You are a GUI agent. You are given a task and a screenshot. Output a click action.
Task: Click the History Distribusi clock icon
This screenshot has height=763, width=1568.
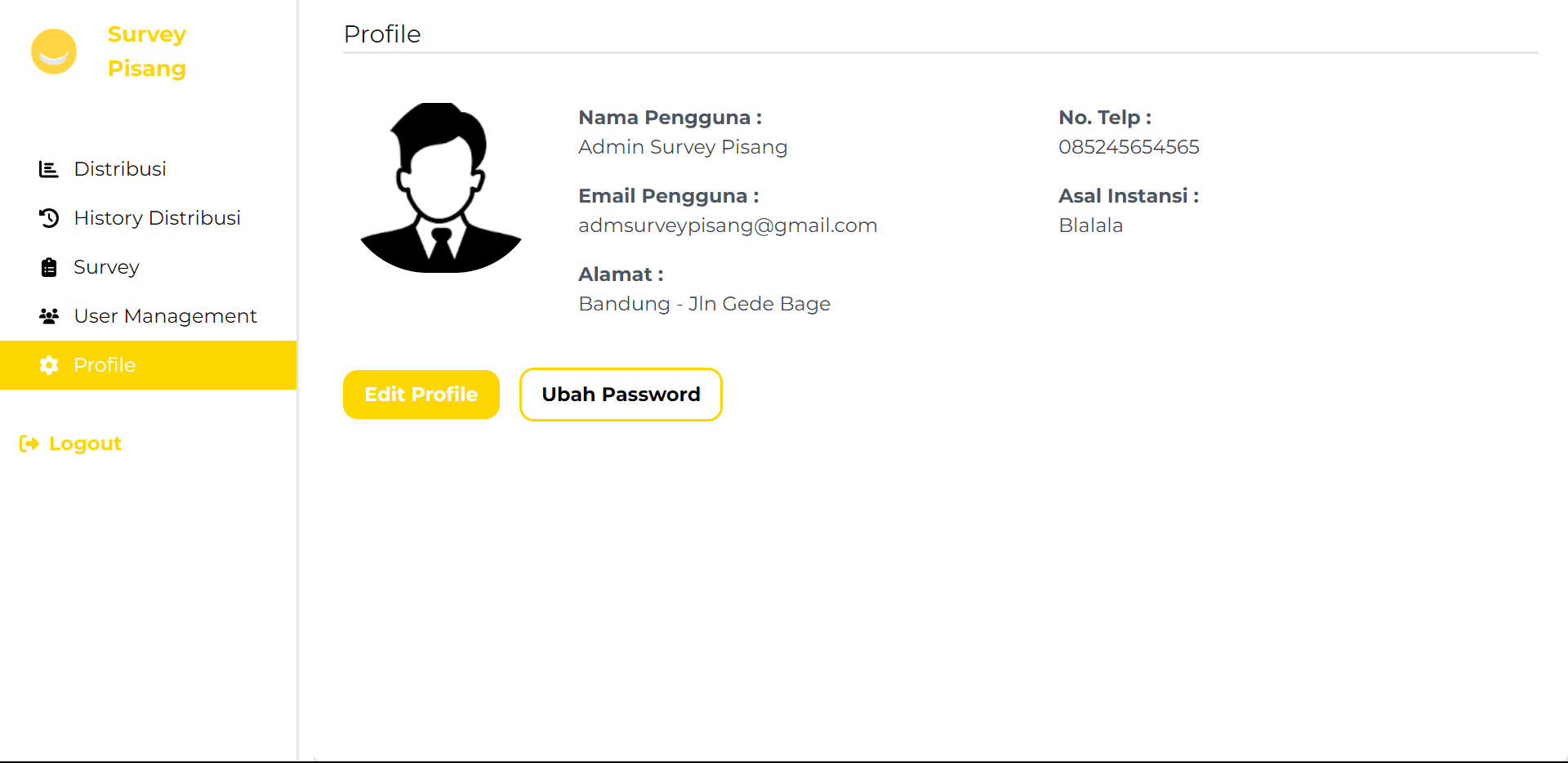click(x=48, y=218)
